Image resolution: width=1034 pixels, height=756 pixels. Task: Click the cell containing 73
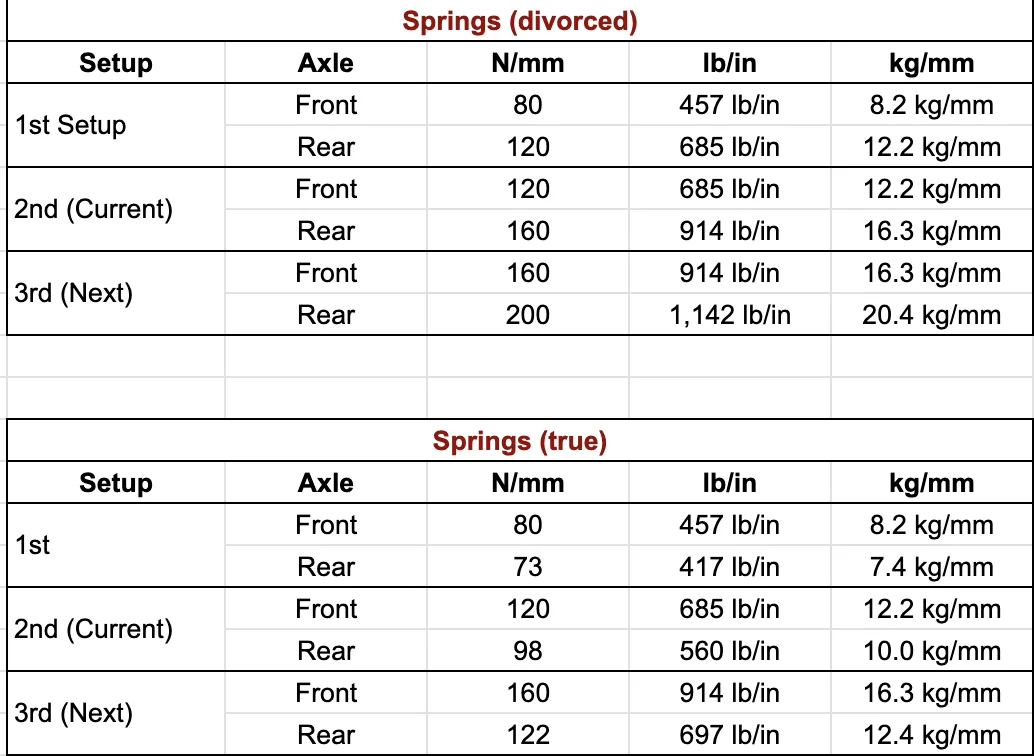click(x=528, y=567)
